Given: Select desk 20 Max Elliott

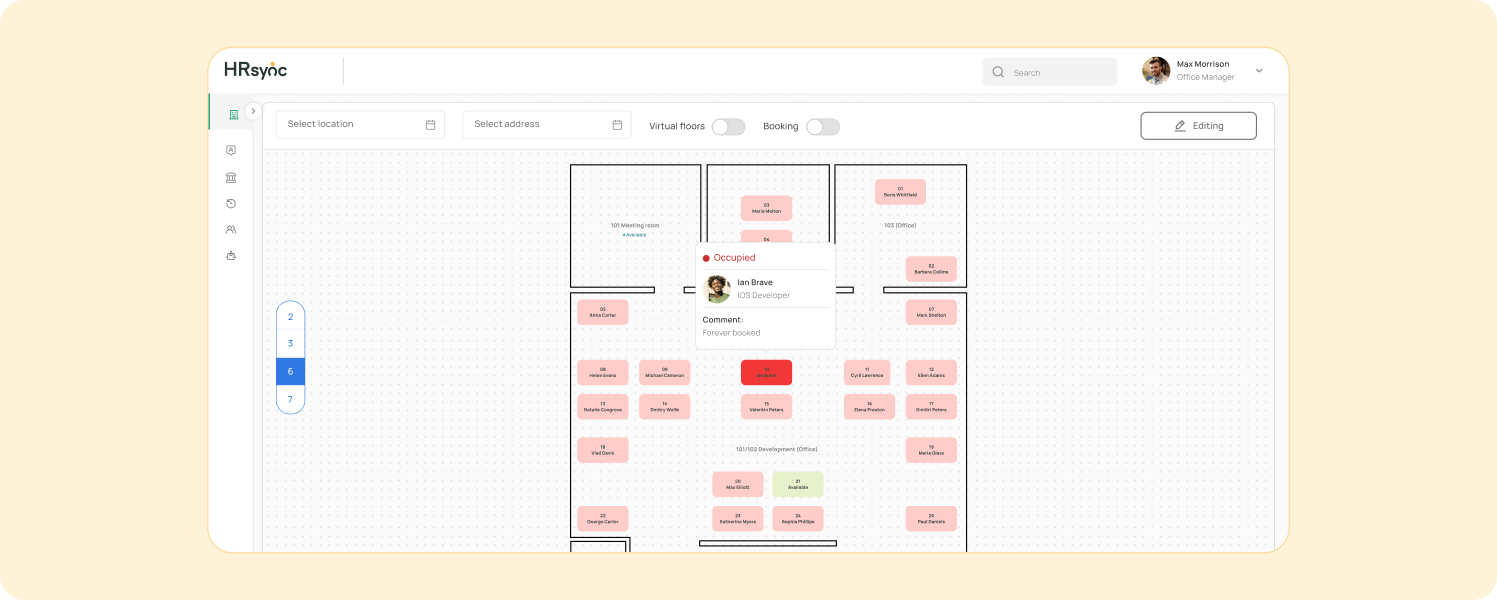Looking at the screenshot, I should [737, 484].
